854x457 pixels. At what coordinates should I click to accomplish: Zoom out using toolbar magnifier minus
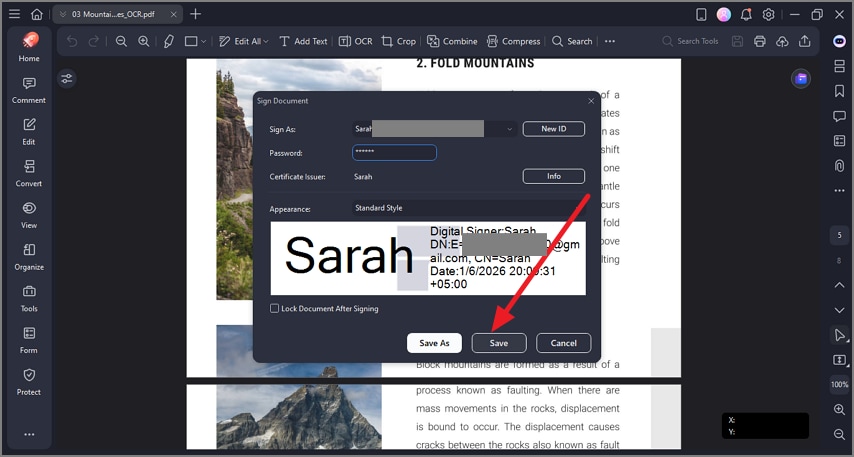(x=121, y=41)
